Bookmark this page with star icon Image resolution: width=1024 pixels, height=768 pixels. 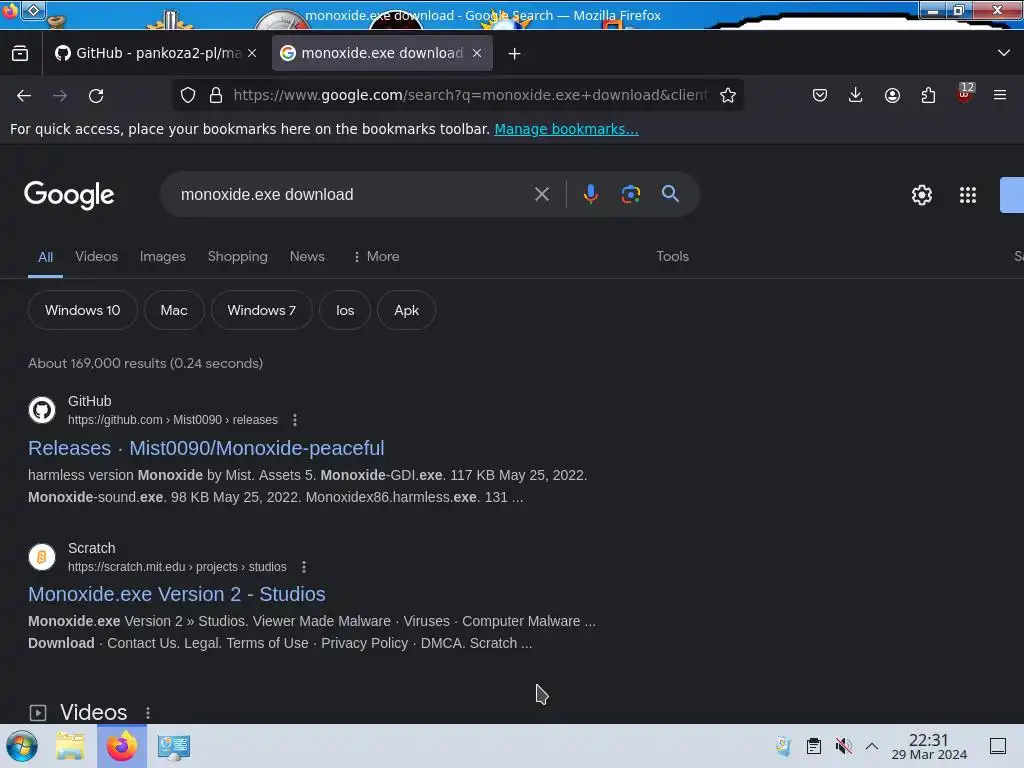tap(728, 95)
